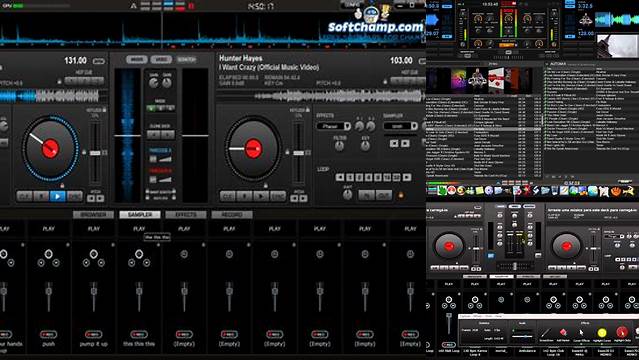The image size is (639, 360).
Task: Open the siren sampler dropdown
Action: pyautogui.click(x=401, y=126)
